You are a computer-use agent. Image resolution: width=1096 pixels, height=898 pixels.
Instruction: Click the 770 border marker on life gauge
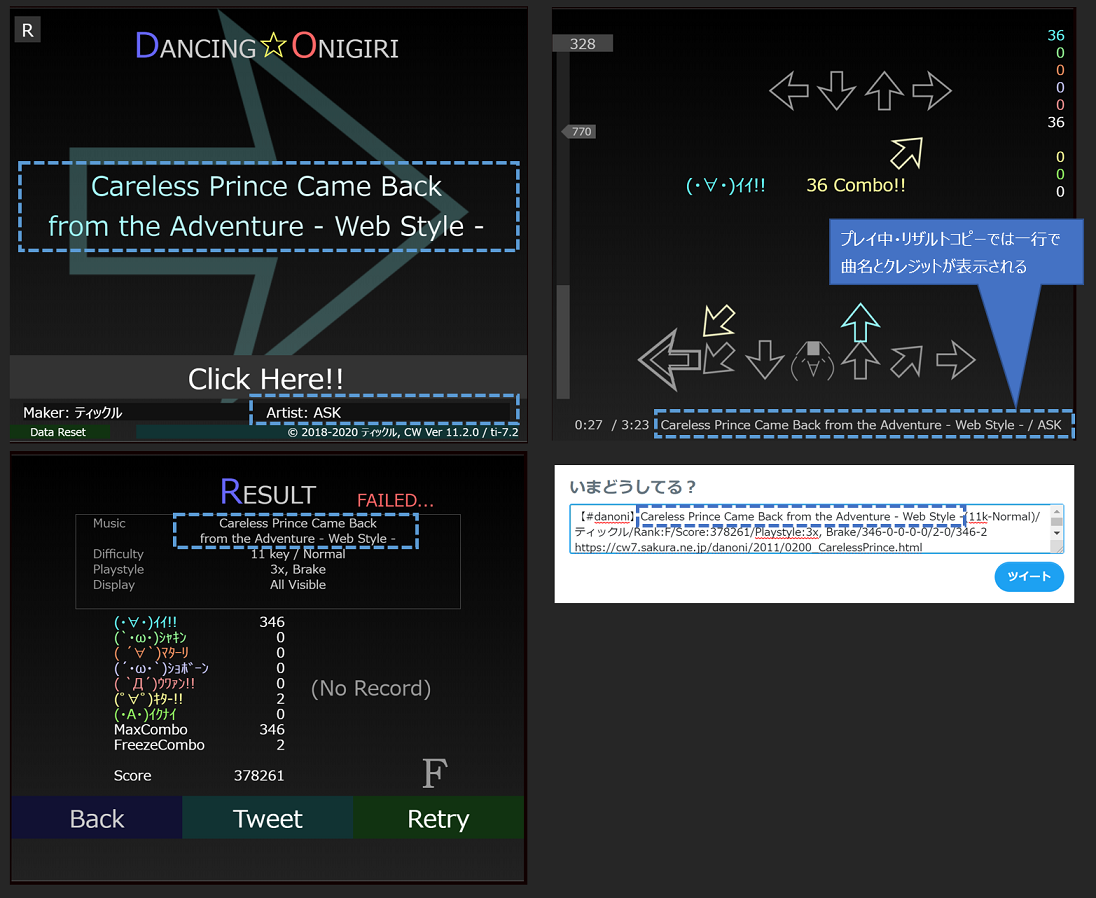click(579, 131)
